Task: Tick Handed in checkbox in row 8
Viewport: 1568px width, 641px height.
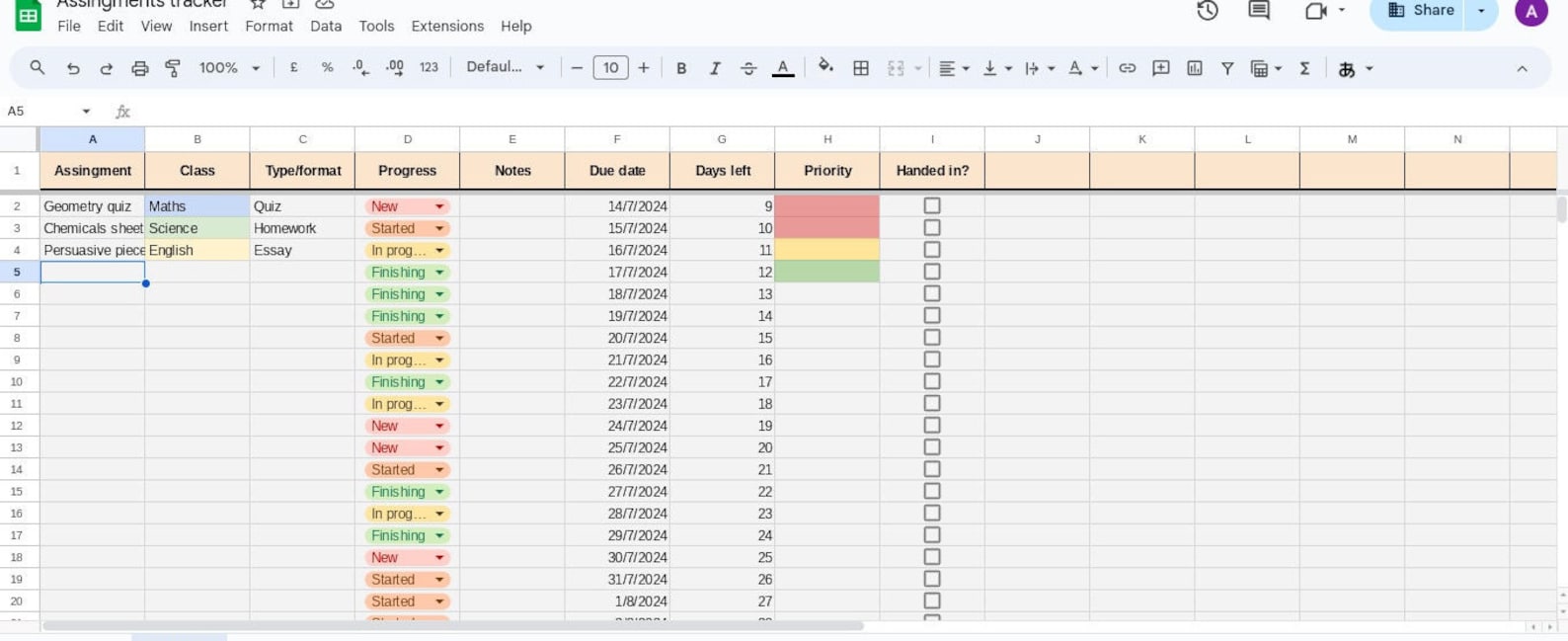Action: [932, 337]
